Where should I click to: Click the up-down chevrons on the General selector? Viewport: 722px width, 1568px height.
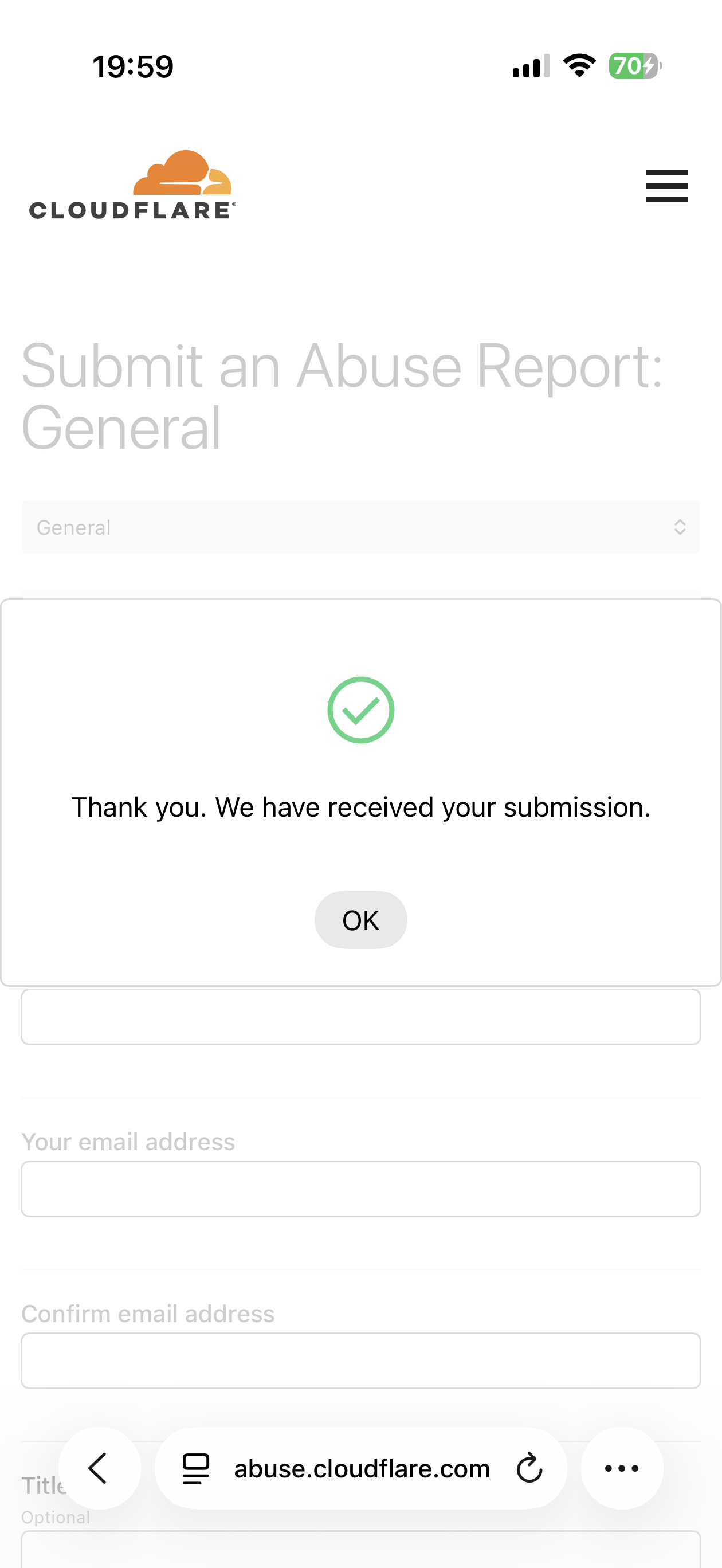(x=680, y=527)
